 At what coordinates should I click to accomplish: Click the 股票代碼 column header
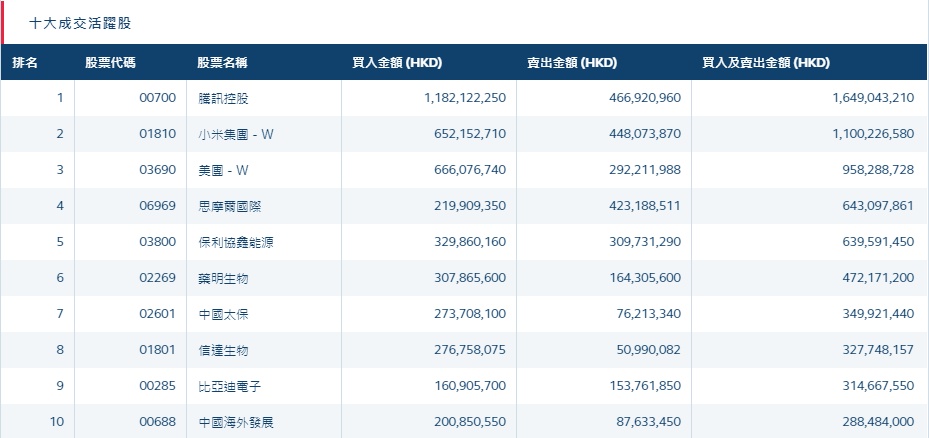pos(110,63)
